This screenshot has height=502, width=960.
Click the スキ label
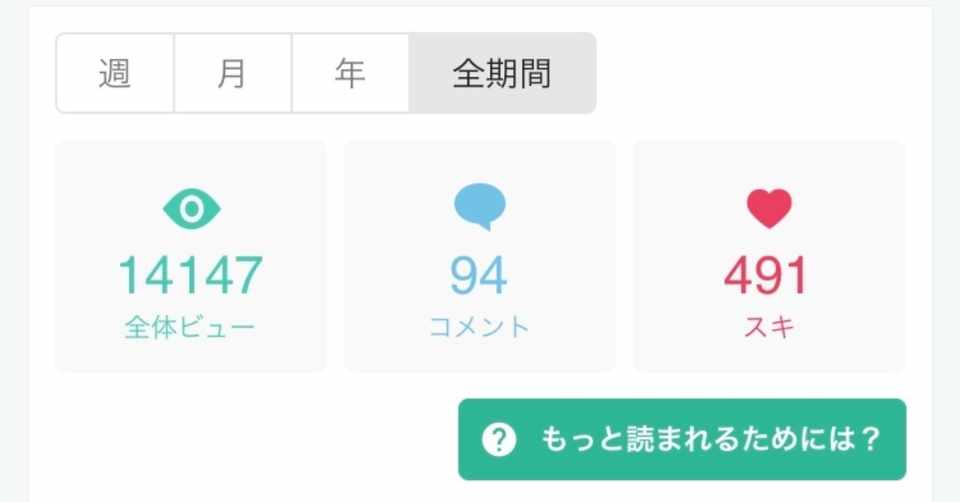[769, 327]
